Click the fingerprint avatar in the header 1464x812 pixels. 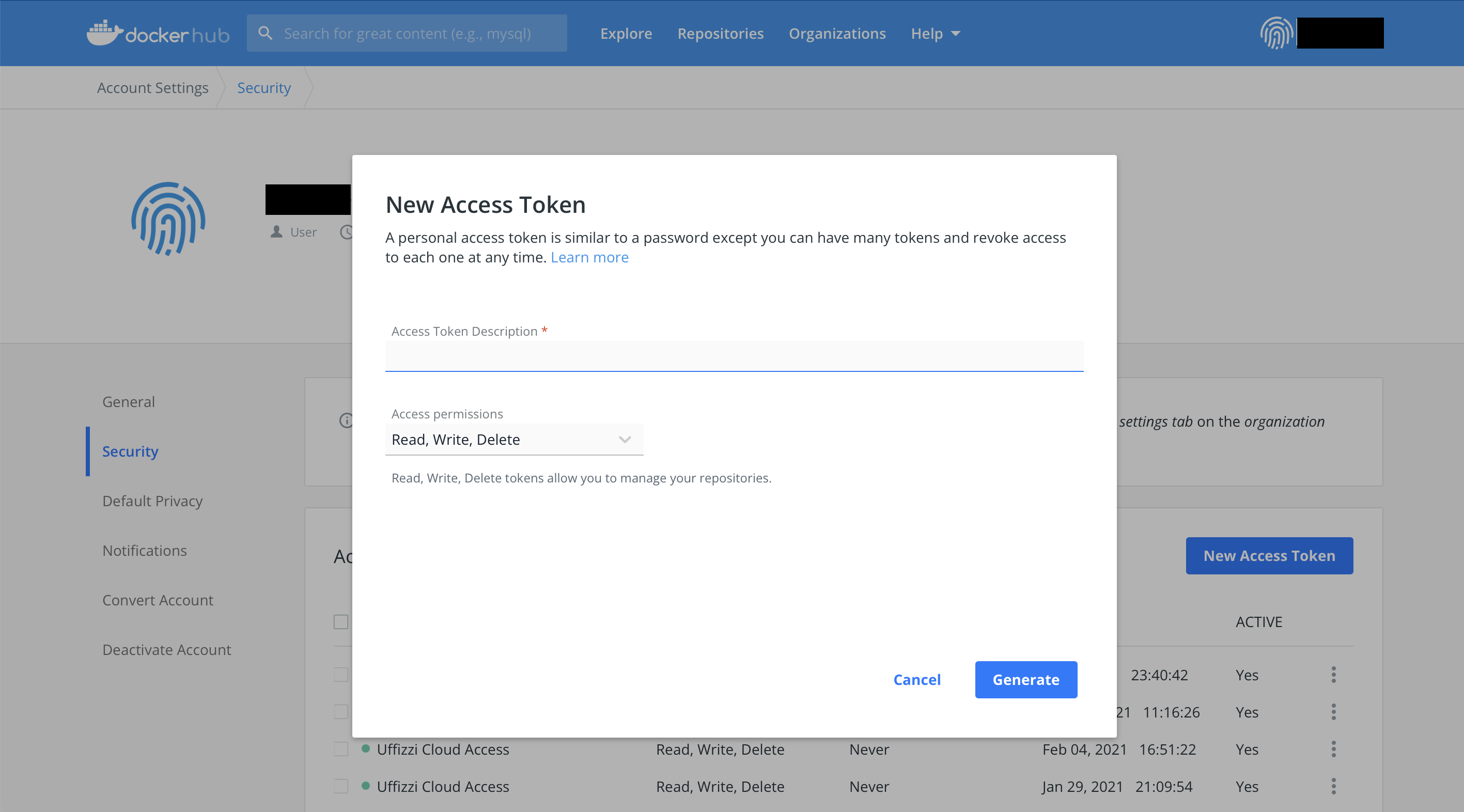(x=1276, y=33)
